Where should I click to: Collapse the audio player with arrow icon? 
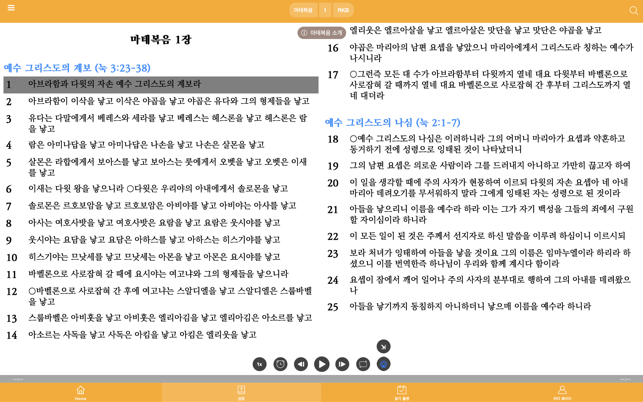click(x=383, y=347)
